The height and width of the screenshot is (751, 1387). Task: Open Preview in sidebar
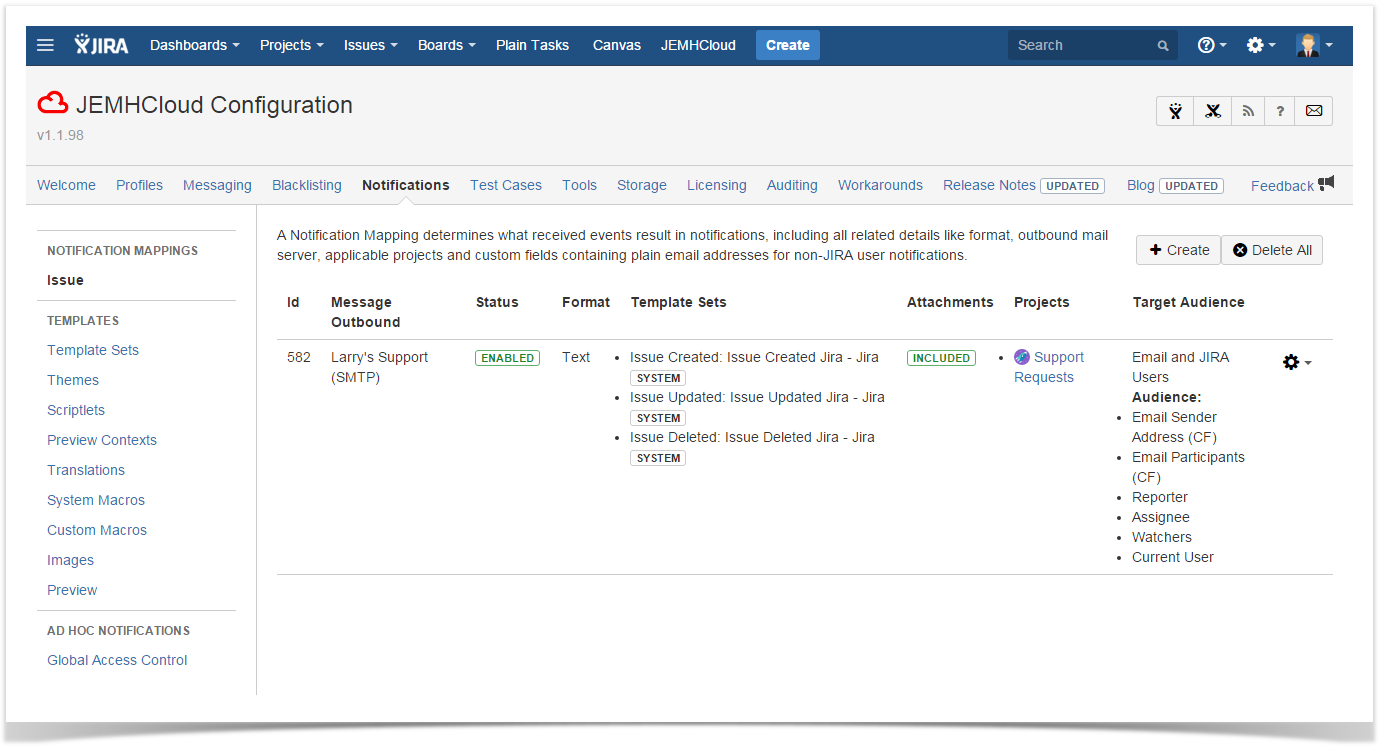[72, 590]
